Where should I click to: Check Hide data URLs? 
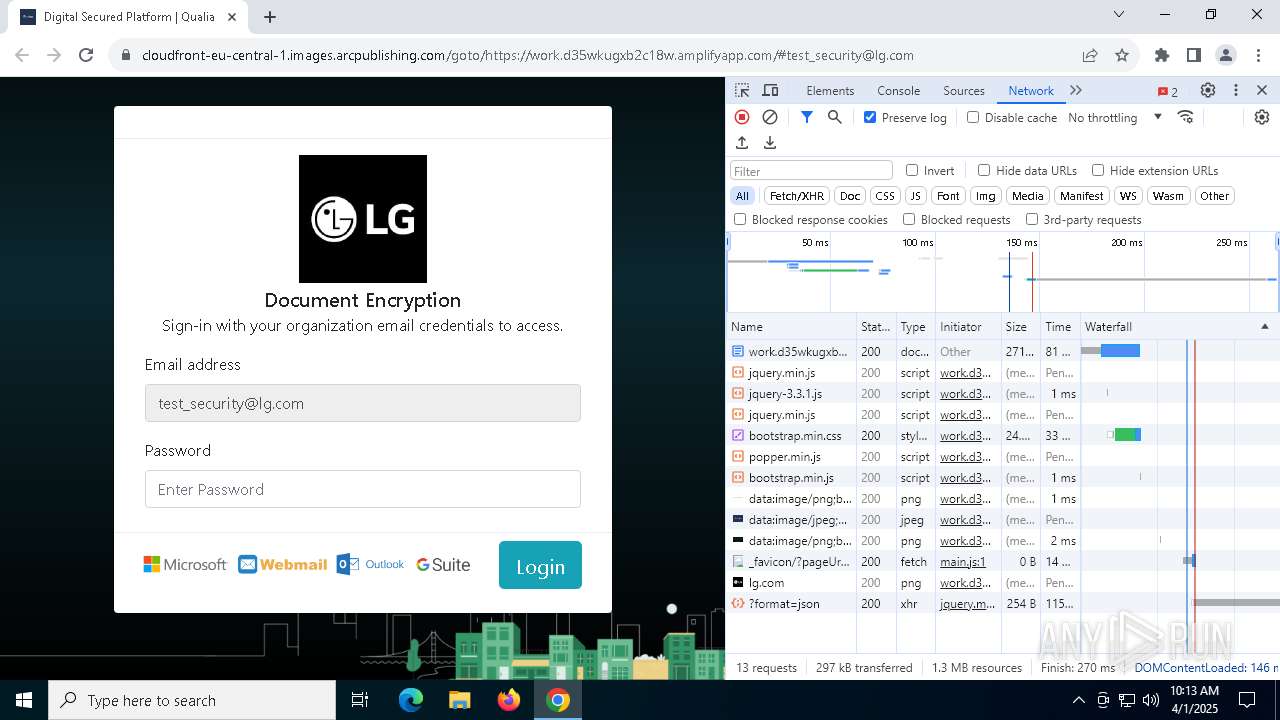pyautogui.click(x=984, y=170)
